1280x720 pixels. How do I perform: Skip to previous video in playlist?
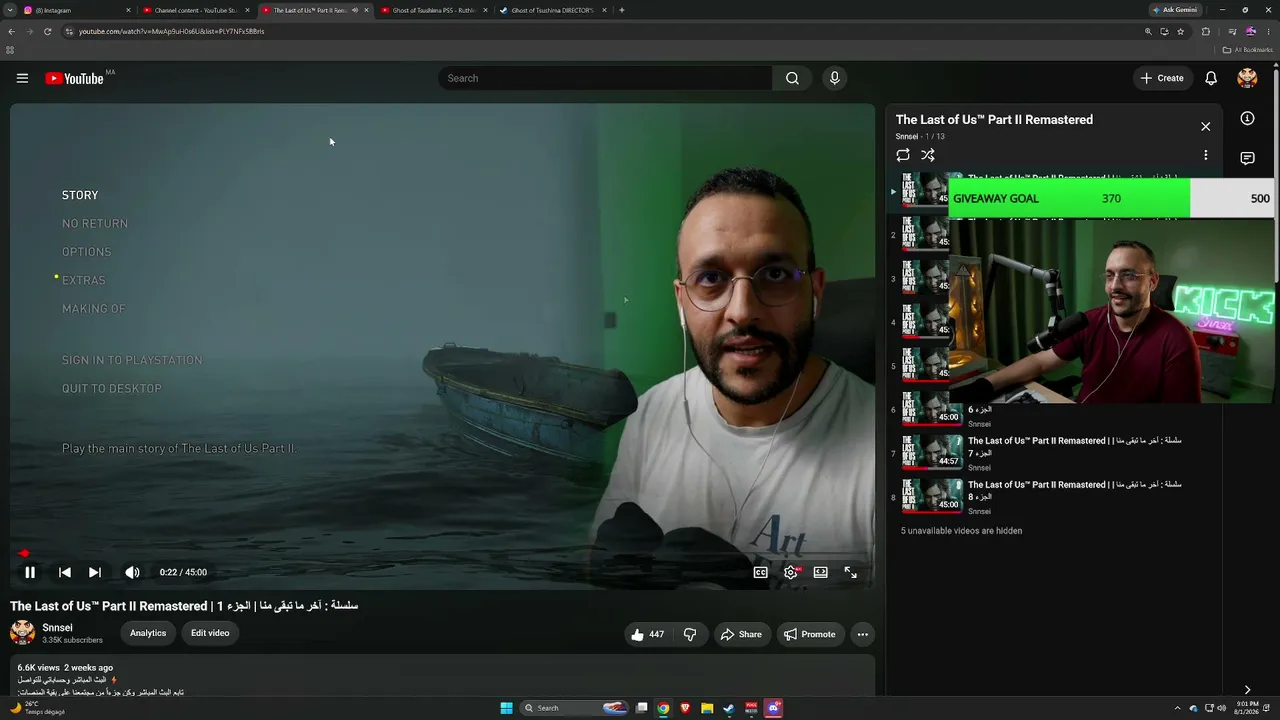(65, 572)
